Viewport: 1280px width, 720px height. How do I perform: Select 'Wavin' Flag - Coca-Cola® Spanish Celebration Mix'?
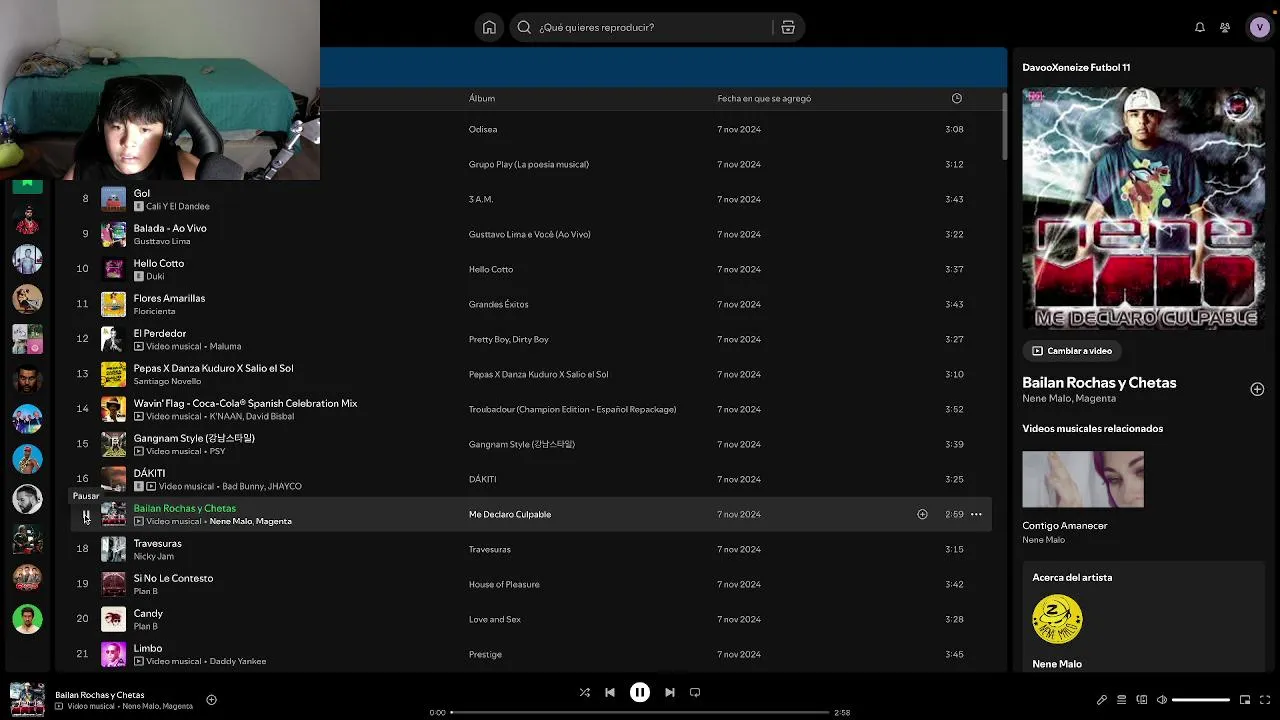point(245,403)
